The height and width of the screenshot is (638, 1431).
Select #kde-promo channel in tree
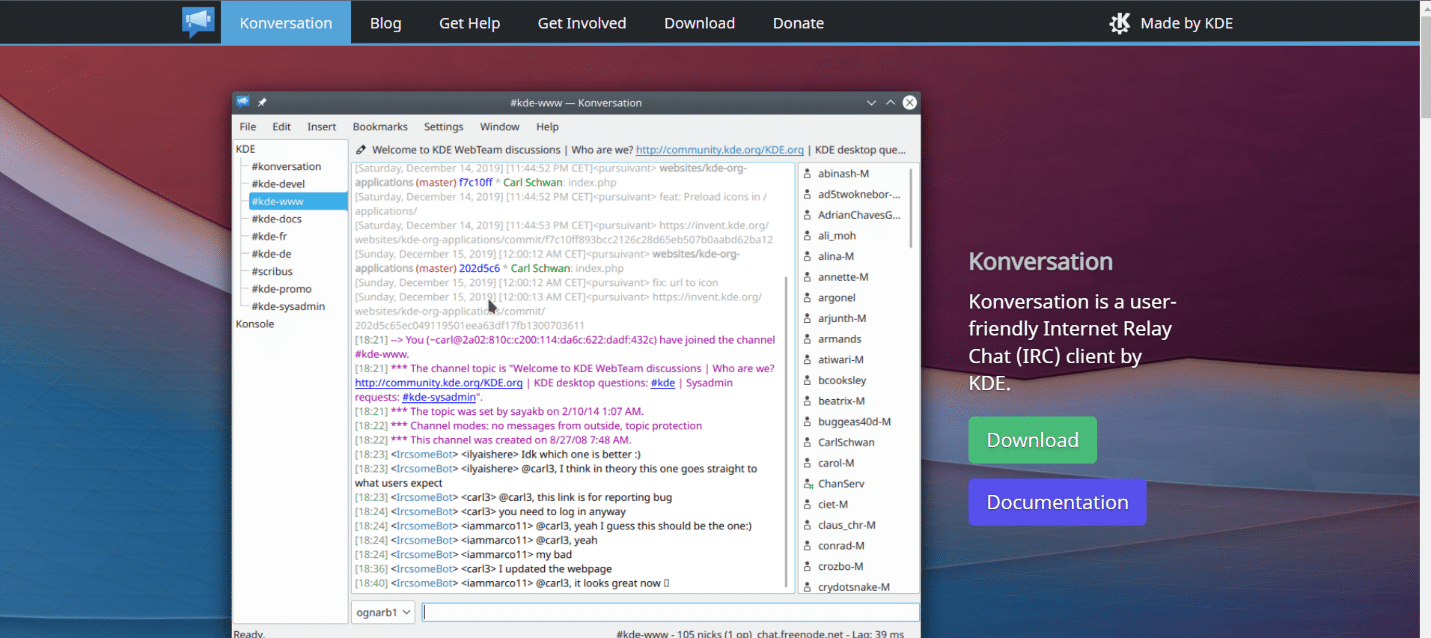coord(281,289)
